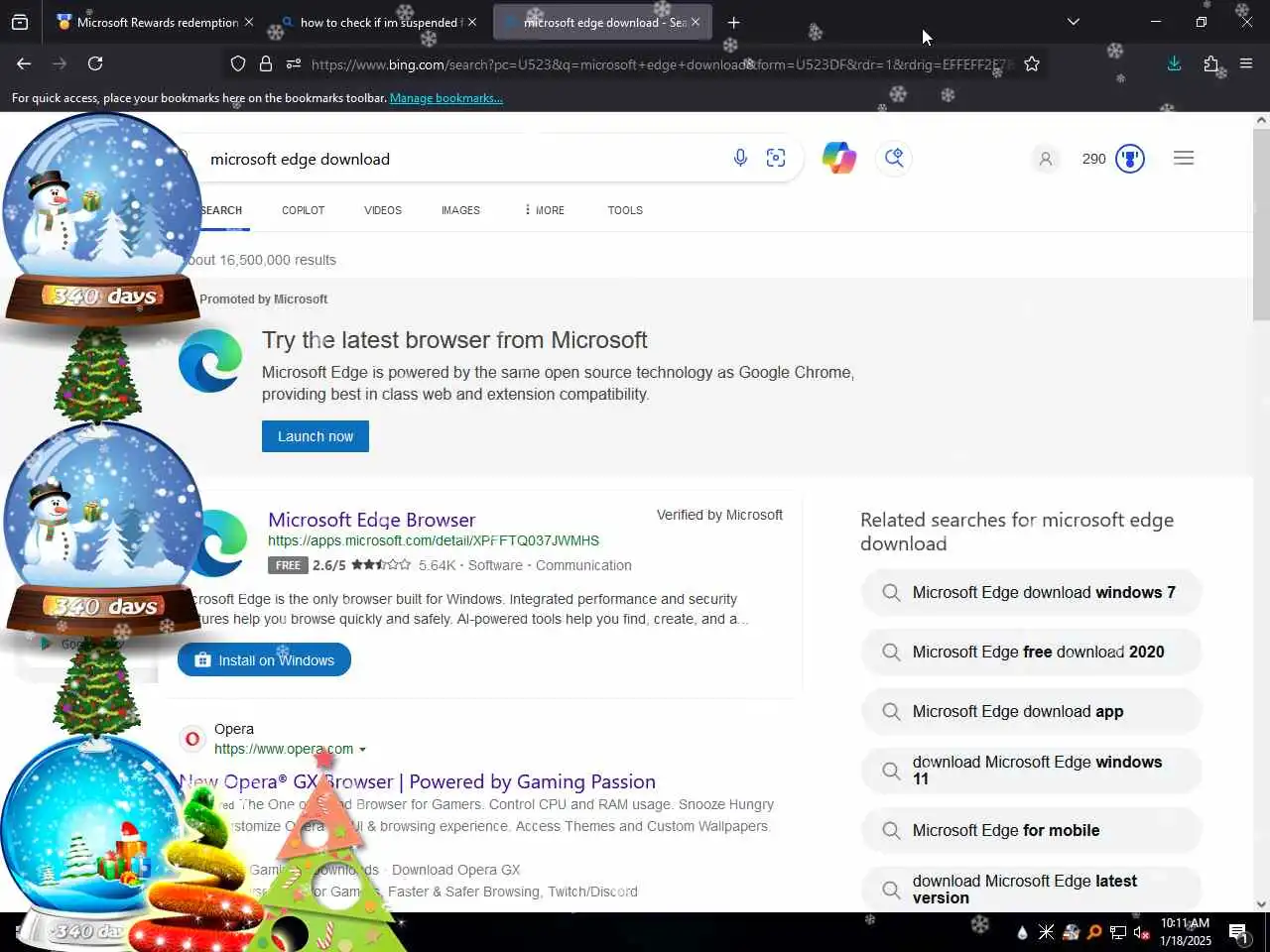The height and width of the screenshot is (952, 1270).
Task: Switch to Microsoft Rewards redemption tab
Action: tap(156, 22)
